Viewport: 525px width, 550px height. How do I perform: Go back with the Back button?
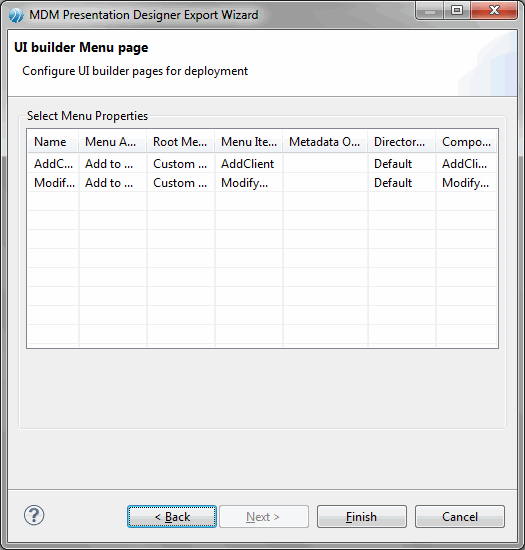[x=172, y=517]
